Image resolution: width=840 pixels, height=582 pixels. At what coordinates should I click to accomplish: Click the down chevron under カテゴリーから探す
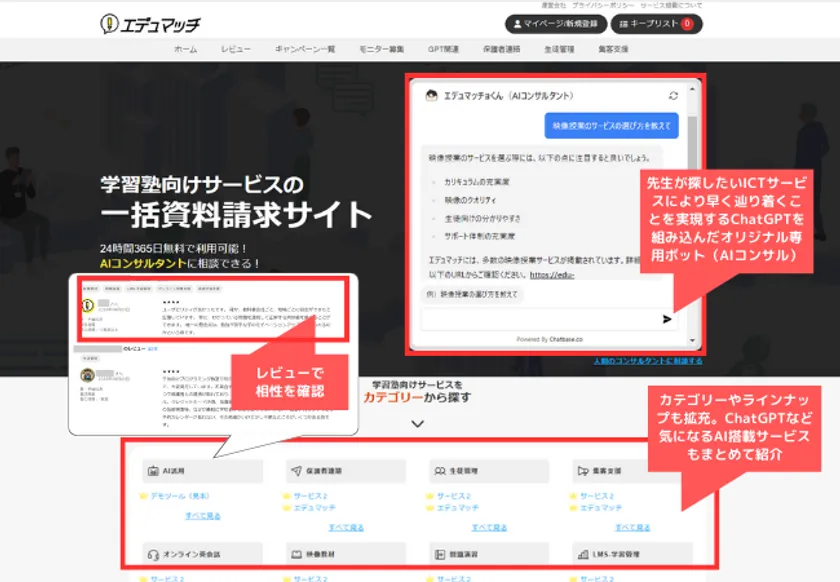click(x=417, y=424)
